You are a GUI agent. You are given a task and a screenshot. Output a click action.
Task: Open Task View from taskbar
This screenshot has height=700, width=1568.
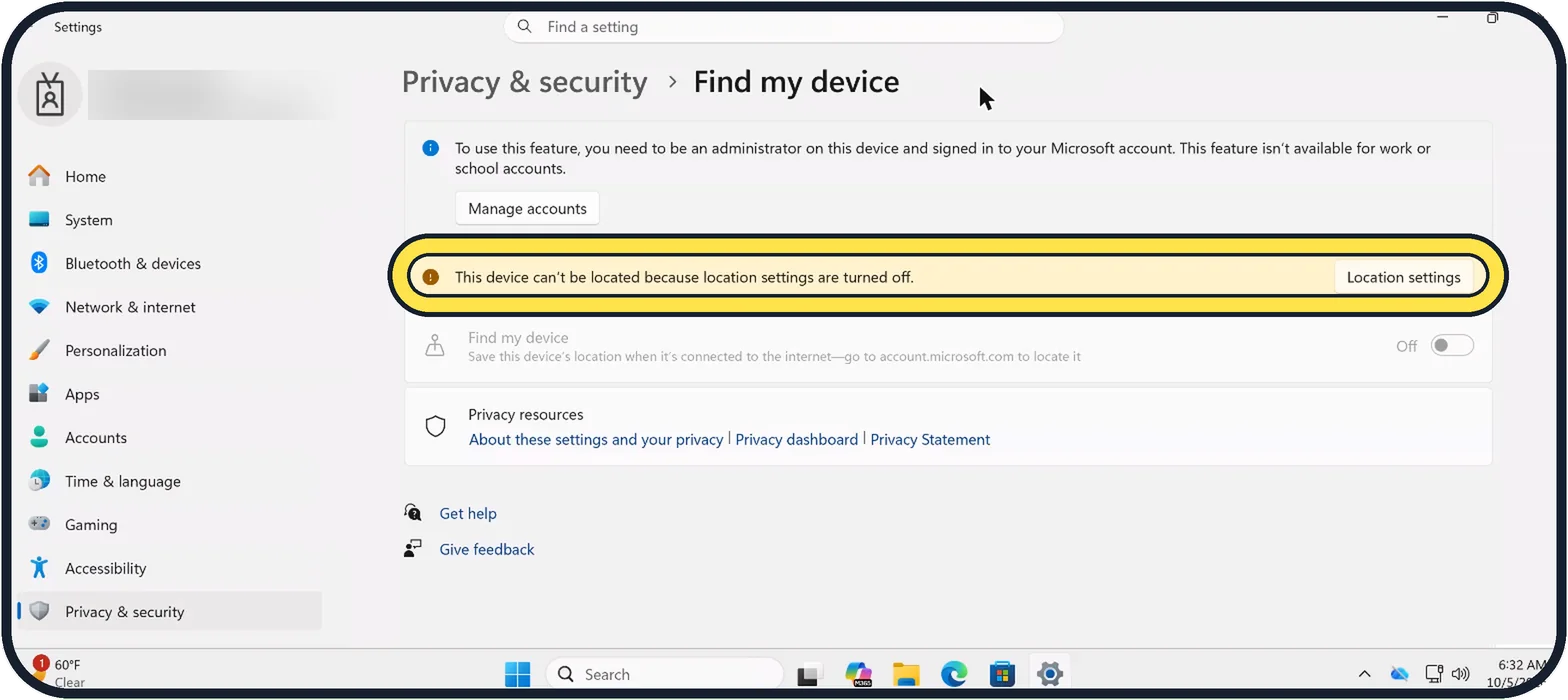(x=809, y=674)
